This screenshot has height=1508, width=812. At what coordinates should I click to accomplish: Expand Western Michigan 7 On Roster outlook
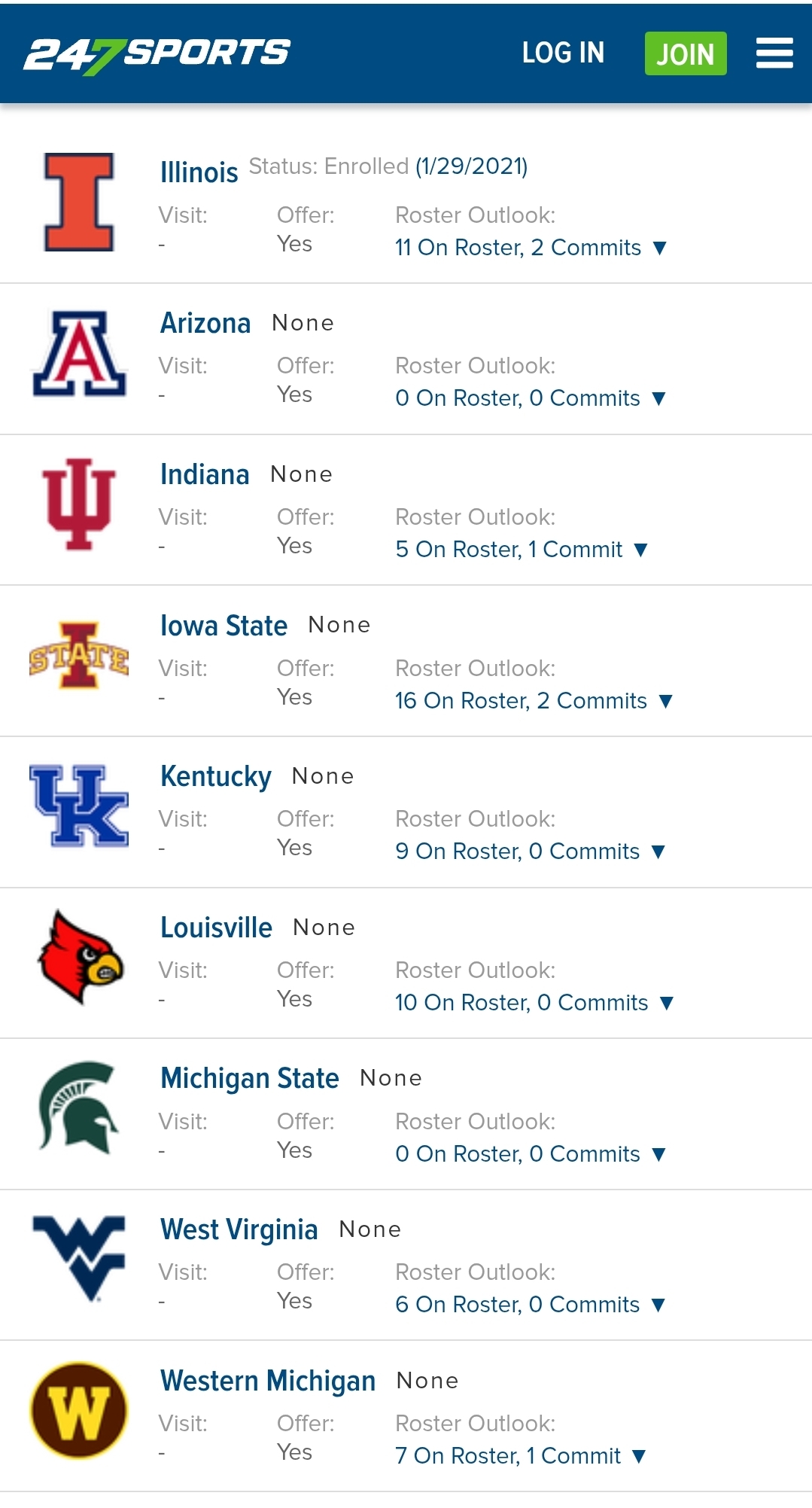pyautogui.click(x=522, y=1456)
